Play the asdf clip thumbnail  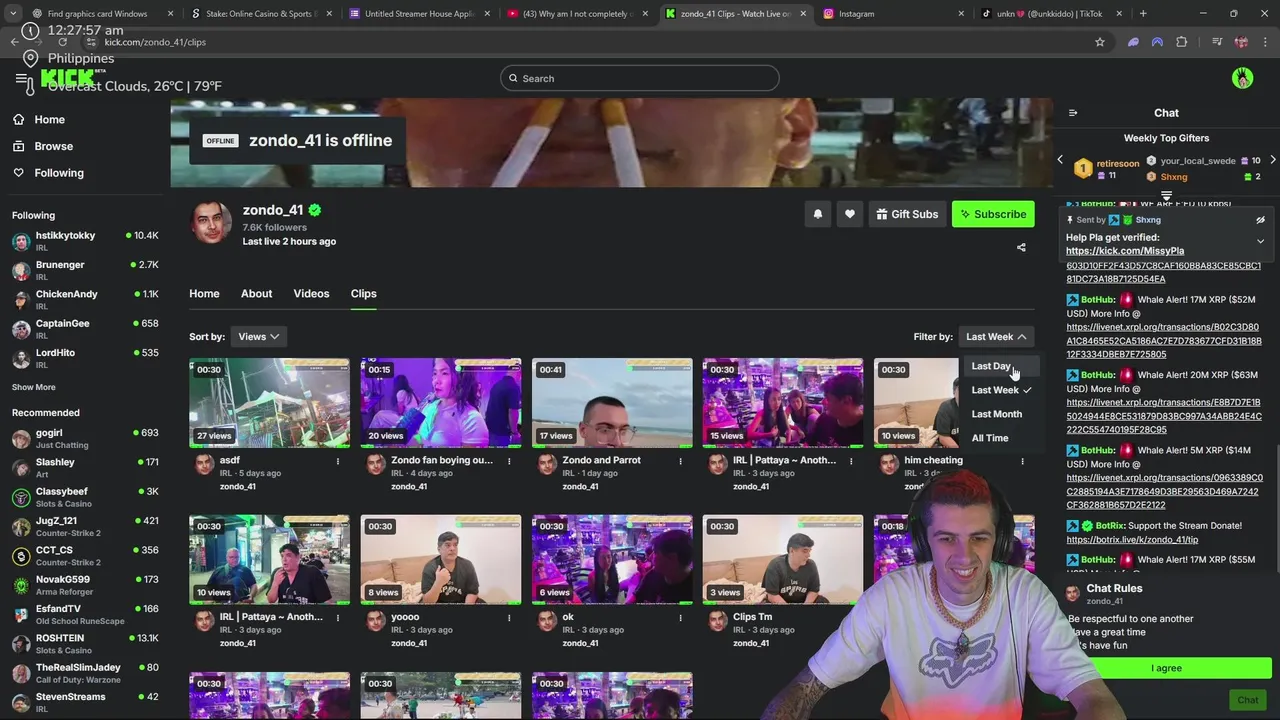269,403
